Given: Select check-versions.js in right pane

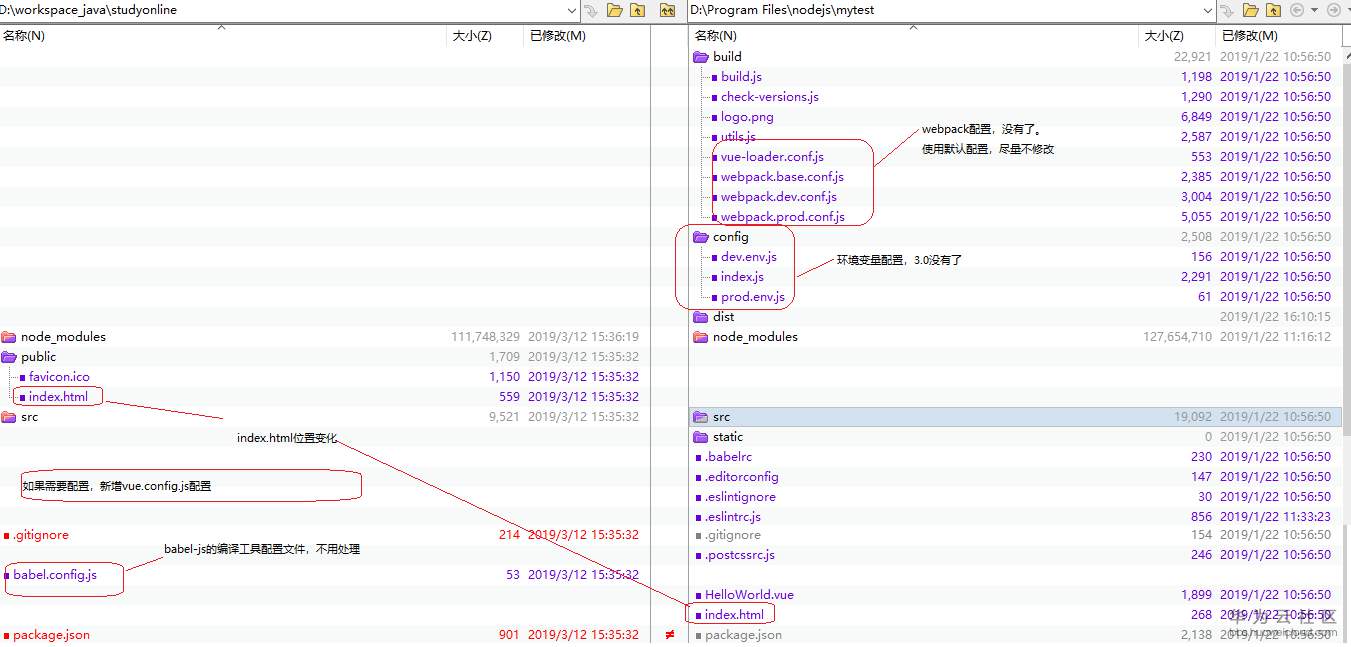Looking at the screenshot, I should (770, 97).
